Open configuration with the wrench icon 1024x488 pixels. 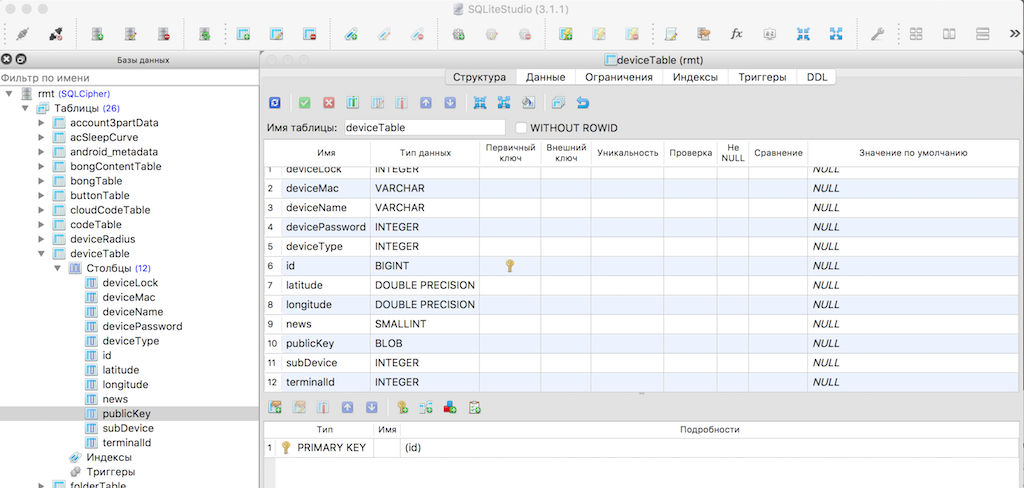[877, 34]
